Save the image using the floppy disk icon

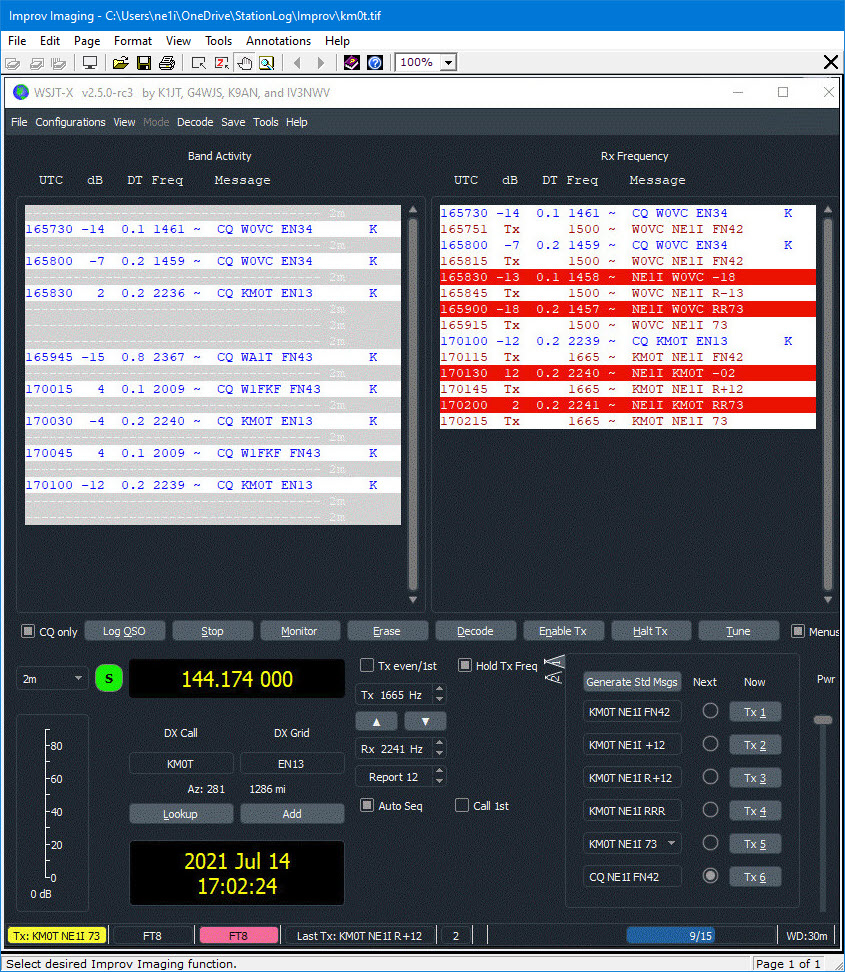[x=144, y=63]
